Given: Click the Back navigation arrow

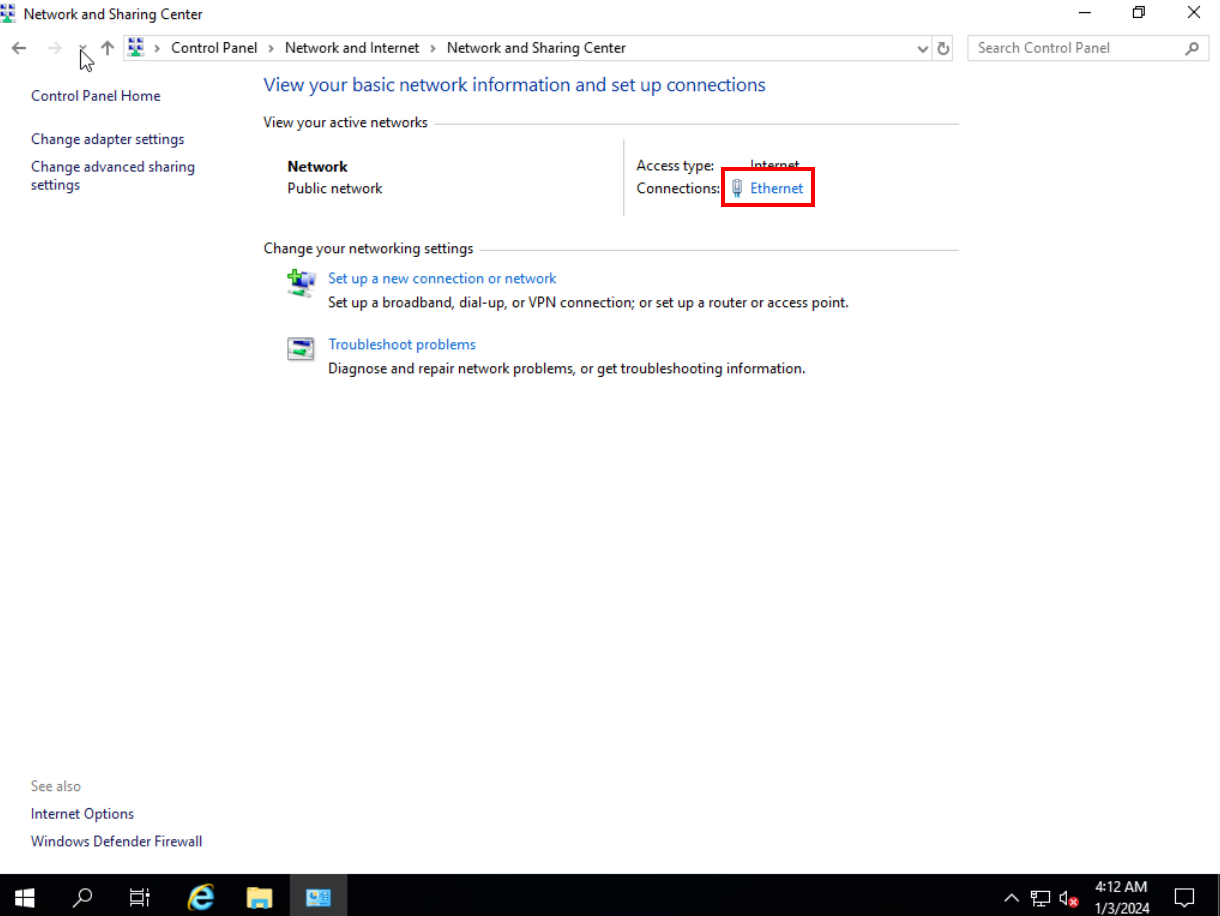Looking at the screenshot, I should click(x=19, y=48).
